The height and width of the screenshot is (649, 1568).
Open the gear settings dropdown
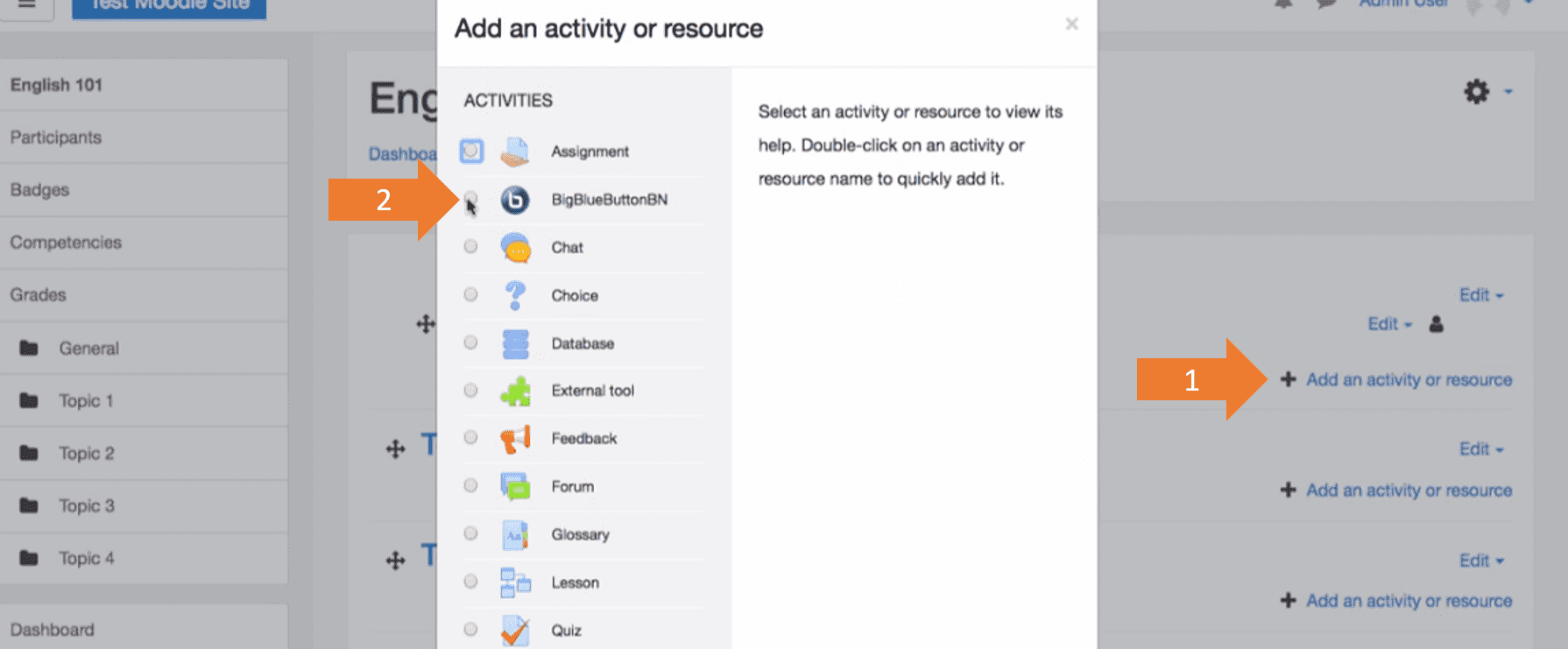tap(1487, 91)
